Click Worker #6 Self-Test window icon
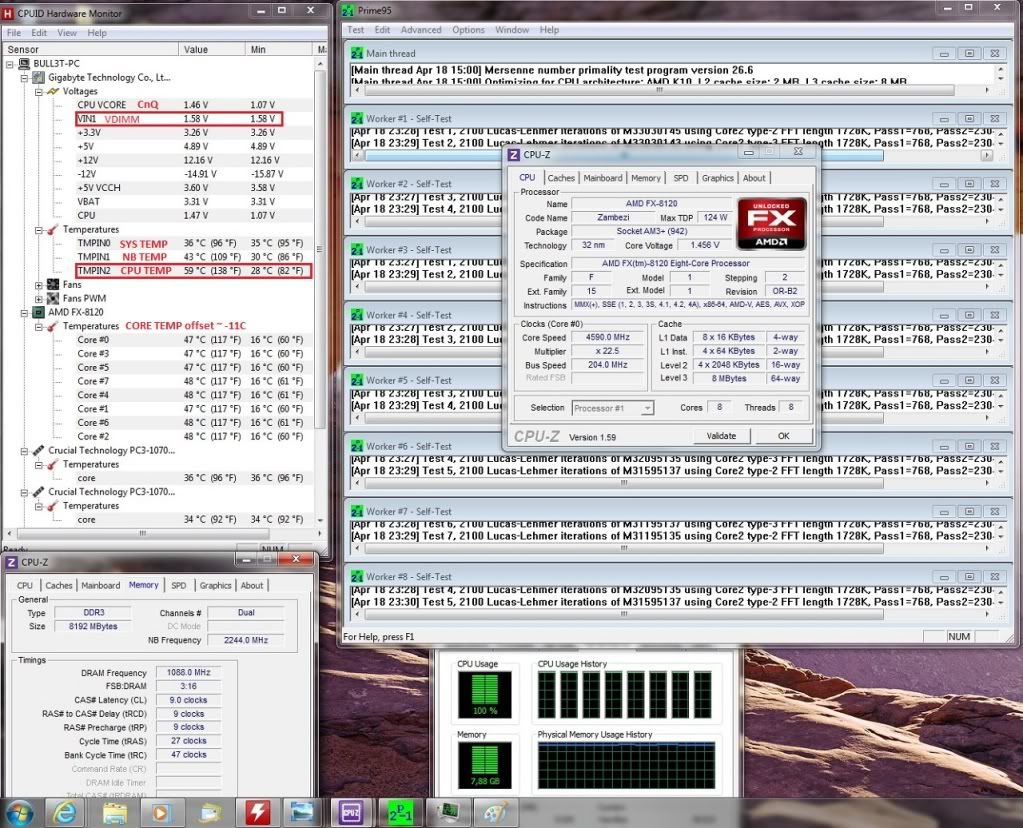Screen dimensions: 1023x828 click(357, 446)
